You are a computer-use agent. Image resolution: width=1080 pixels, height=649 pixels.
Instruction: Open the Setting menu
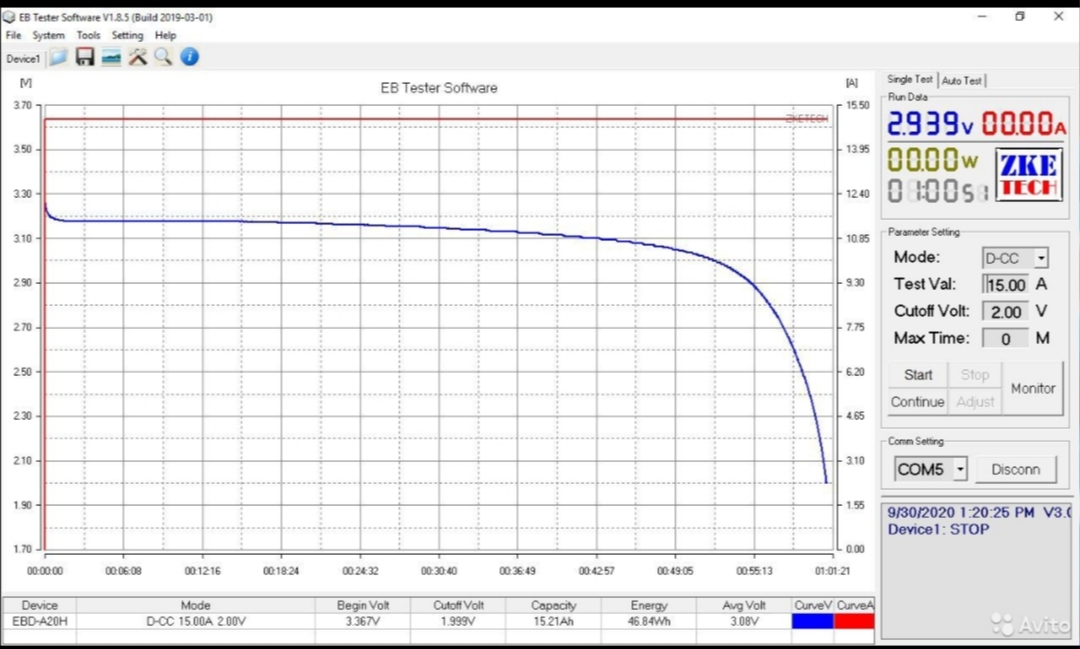(x=127, y=35)
